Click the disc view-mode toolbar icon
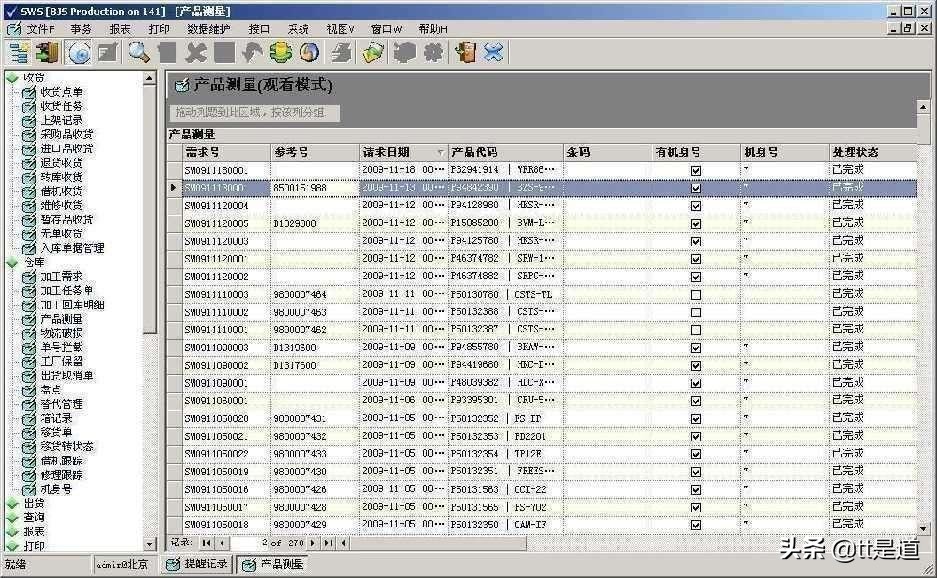 [78, 53]
